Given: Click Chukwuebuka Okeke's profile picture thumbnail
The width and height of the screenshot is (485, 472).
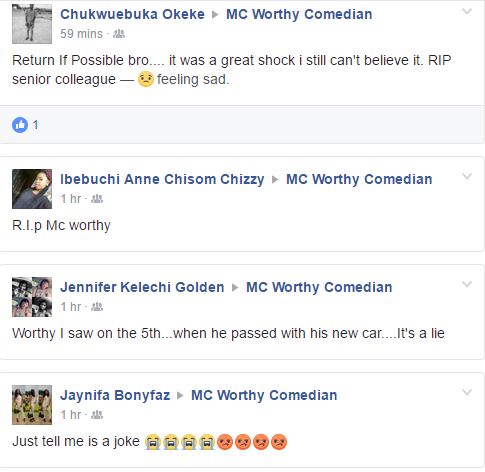Looking at the screenshot, I should tap(32, 24).
